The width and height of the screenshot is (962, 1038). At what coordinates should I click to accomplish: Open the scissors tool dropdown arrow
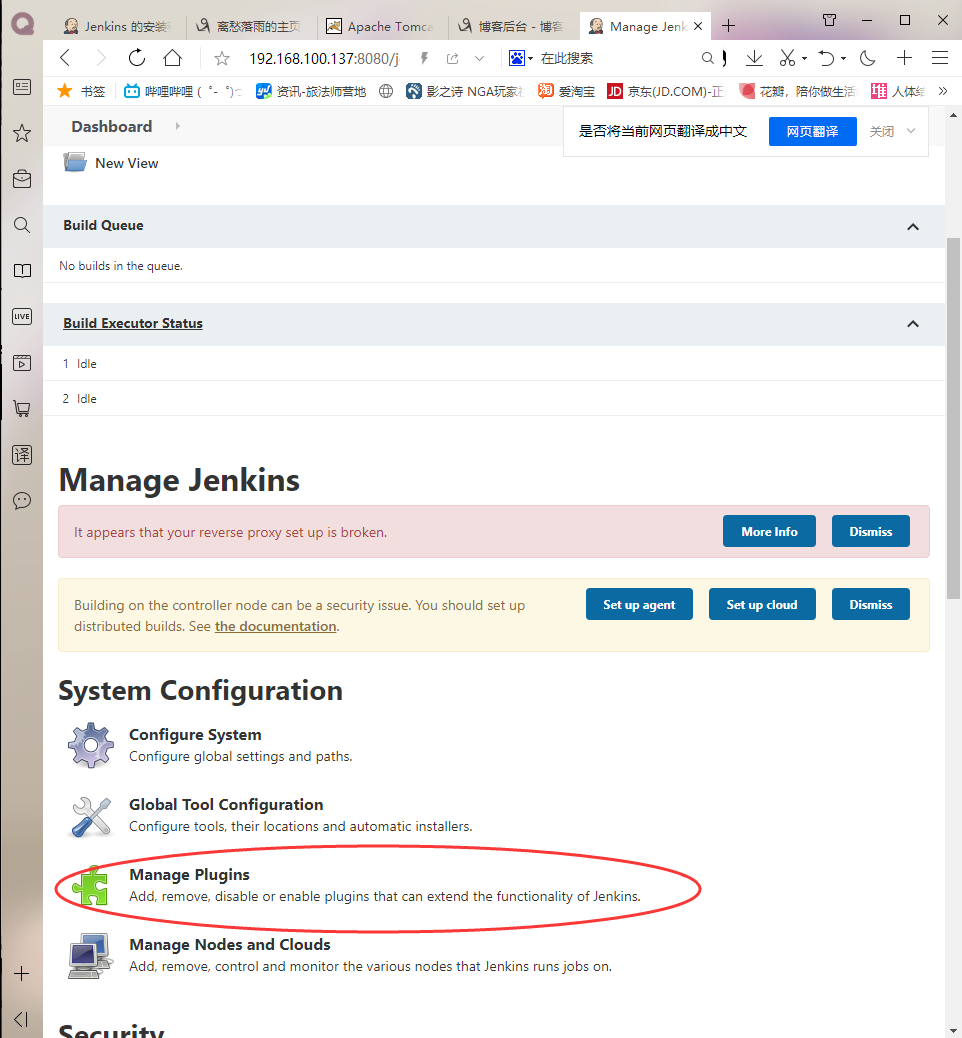[x=804, y=58]
